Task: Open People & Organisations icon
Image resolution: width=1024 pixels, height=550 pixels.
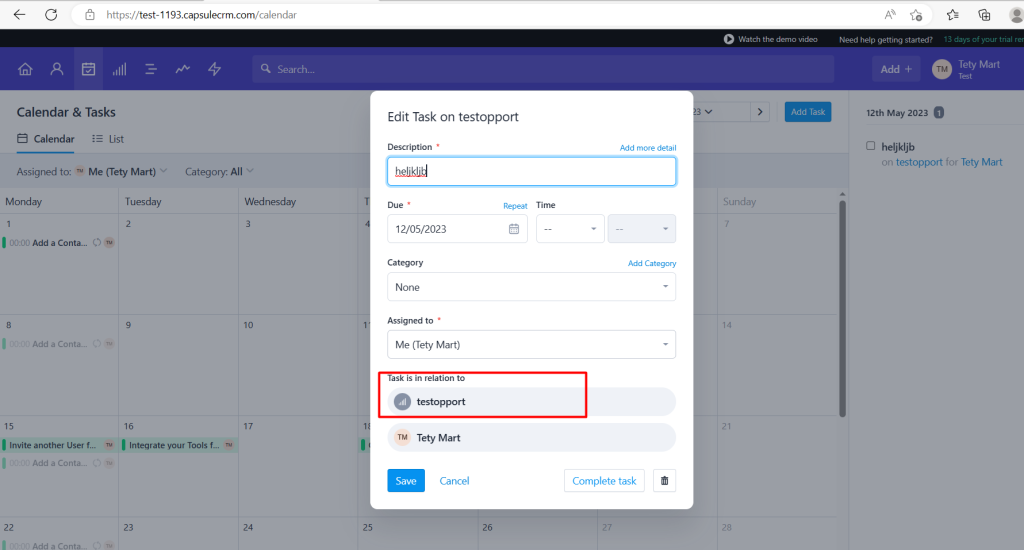Action: [x=57, y=69]
